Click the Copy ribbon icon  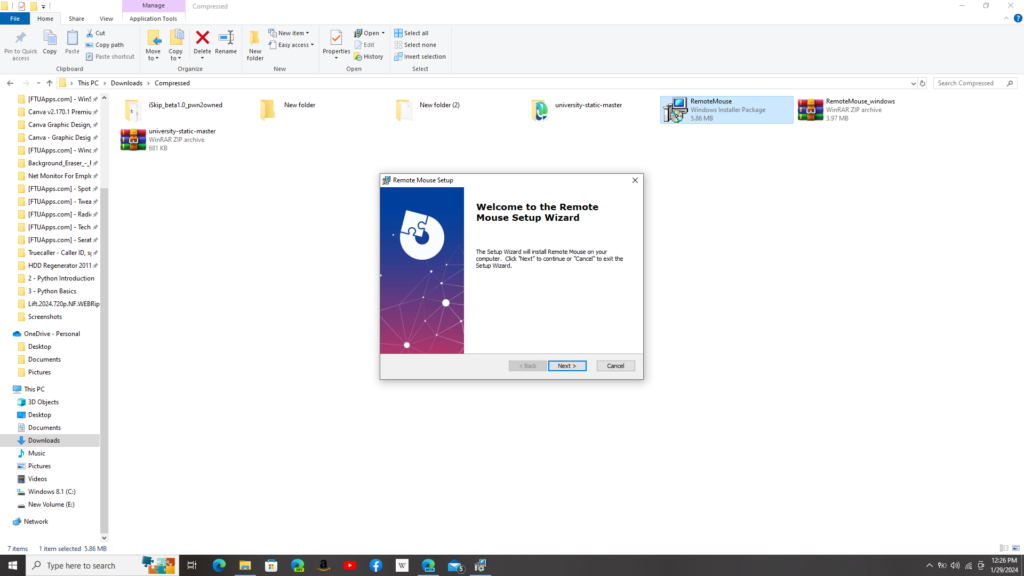[x=50, y=42]
